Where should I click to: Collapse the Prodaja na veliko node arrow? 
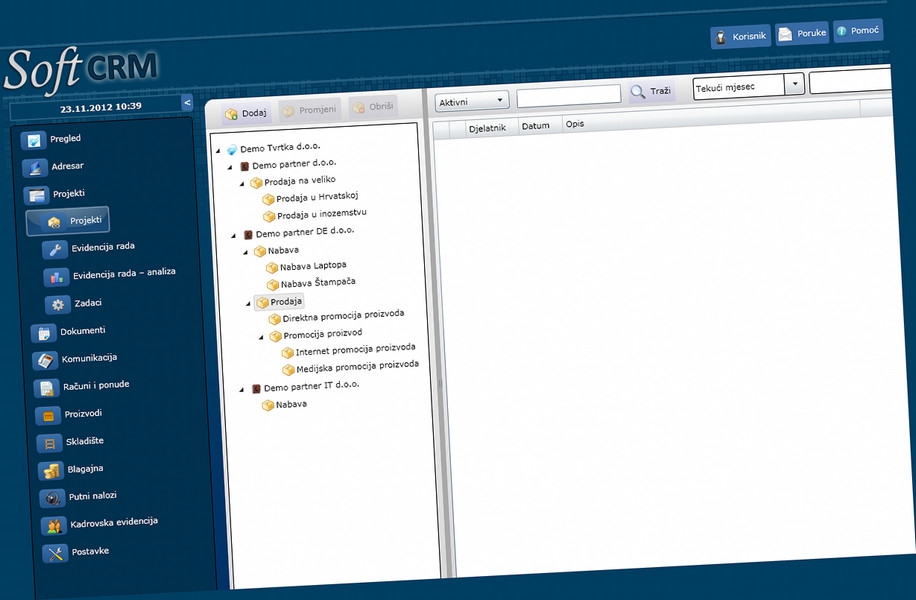click(x=242, y=183)
